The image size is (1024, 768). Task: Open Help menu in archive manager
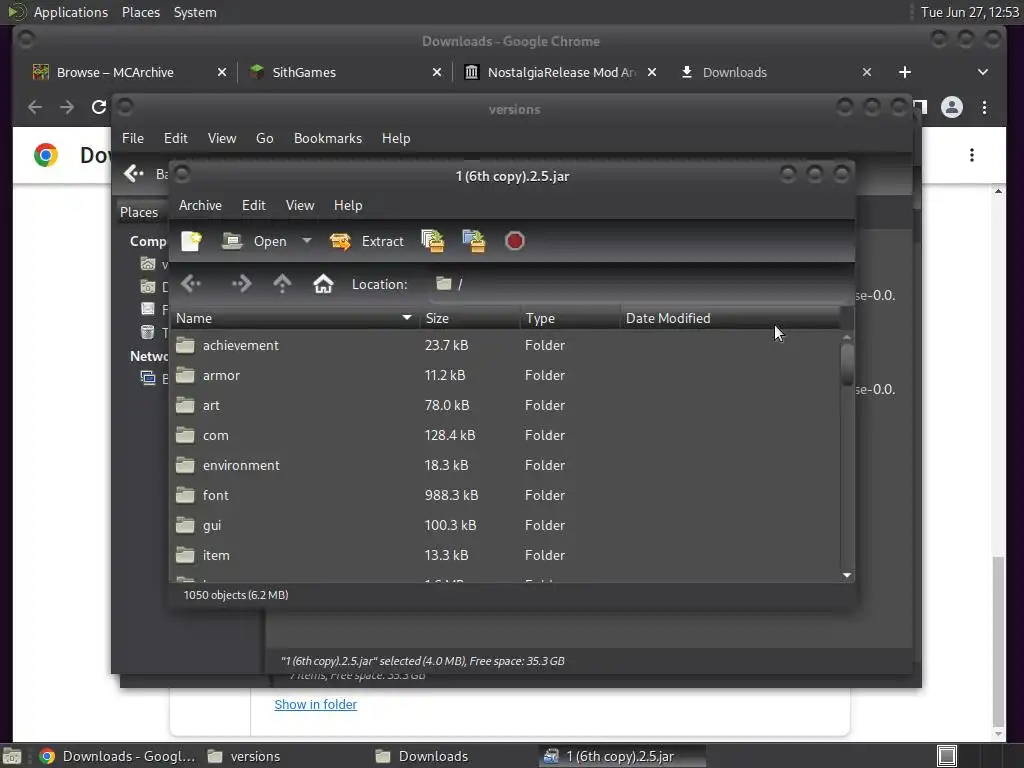pos(348,205)
